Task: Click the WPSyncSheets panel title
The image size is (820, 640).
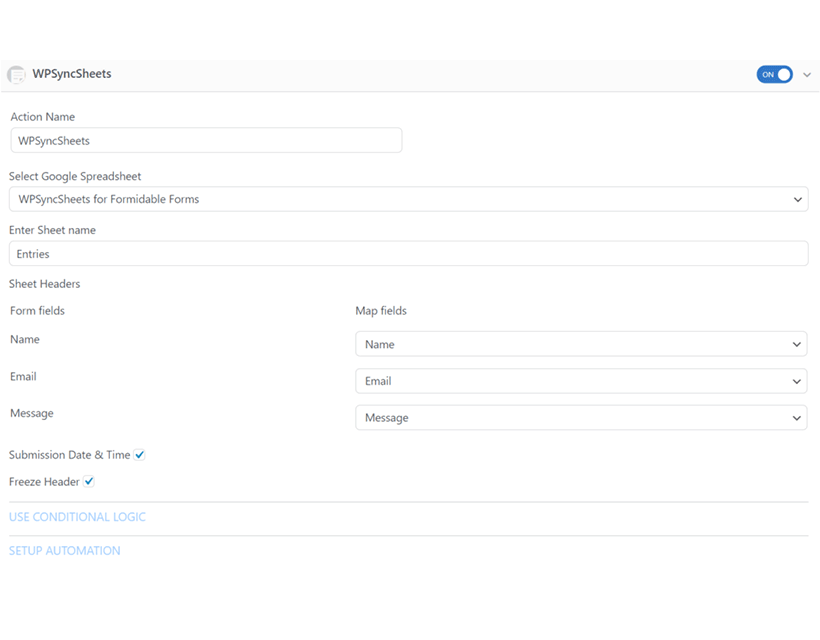Action: tap(72, 74)
